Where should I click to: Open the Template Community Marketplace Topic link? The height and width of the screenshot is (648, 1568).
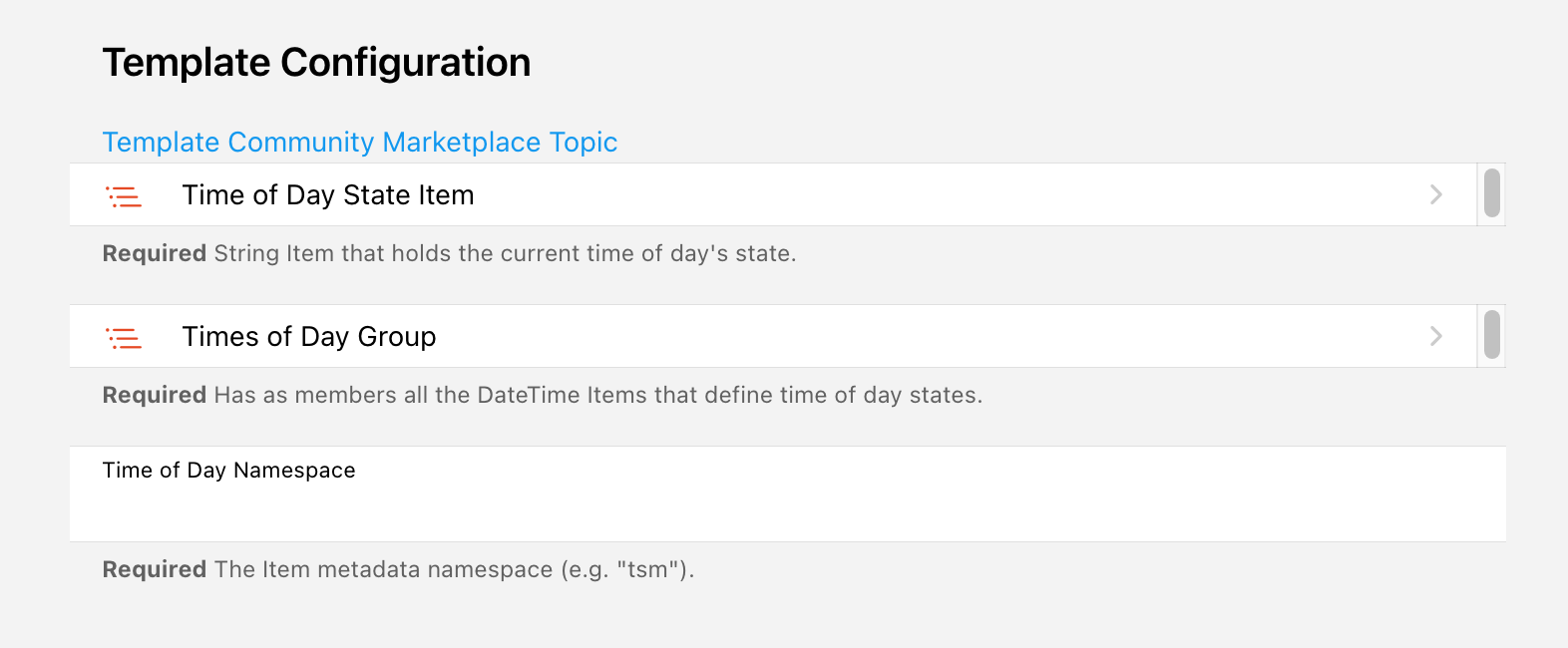tap(359, 143)
